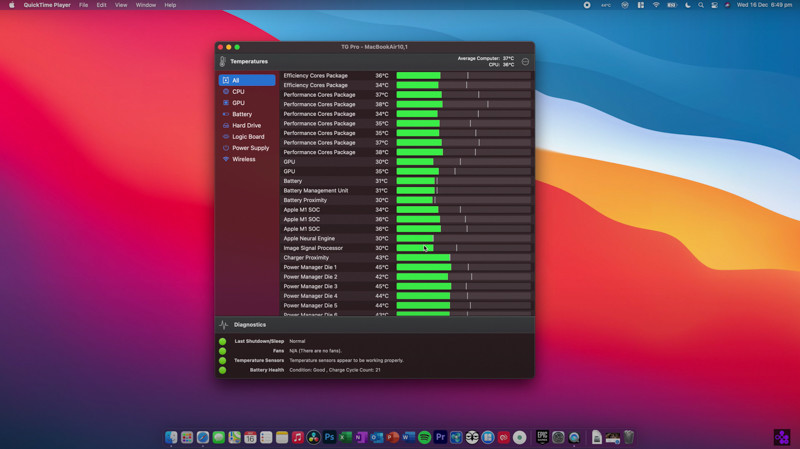
Task: Open Excel from the Dock
Action: click(345, 437)
